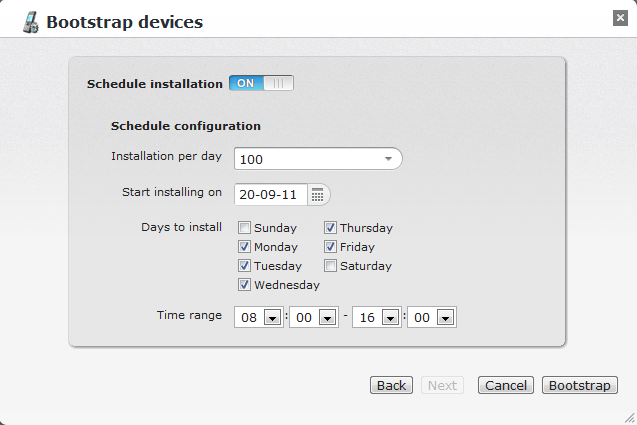
Task: Uncheck the Monday checkbox
Action: click(x=245, y=247)
